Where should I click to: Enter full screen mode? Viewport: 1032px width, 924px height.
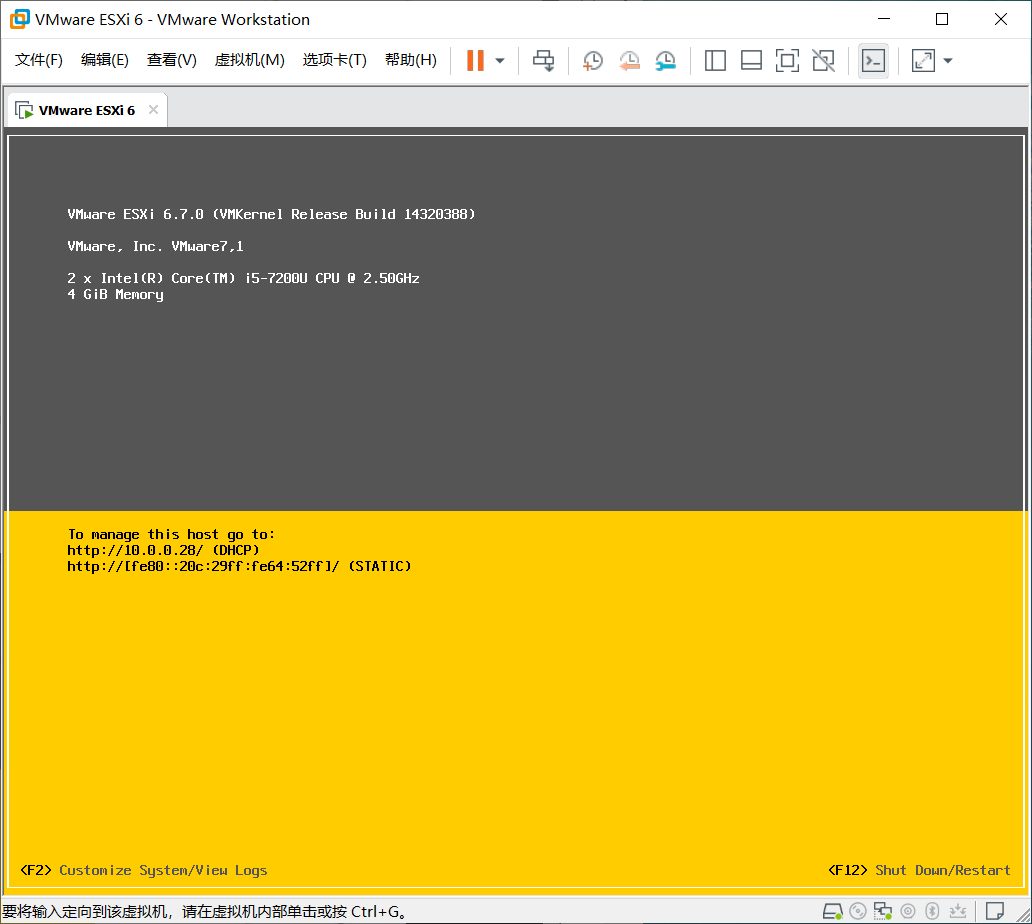[x=787, y=61]
